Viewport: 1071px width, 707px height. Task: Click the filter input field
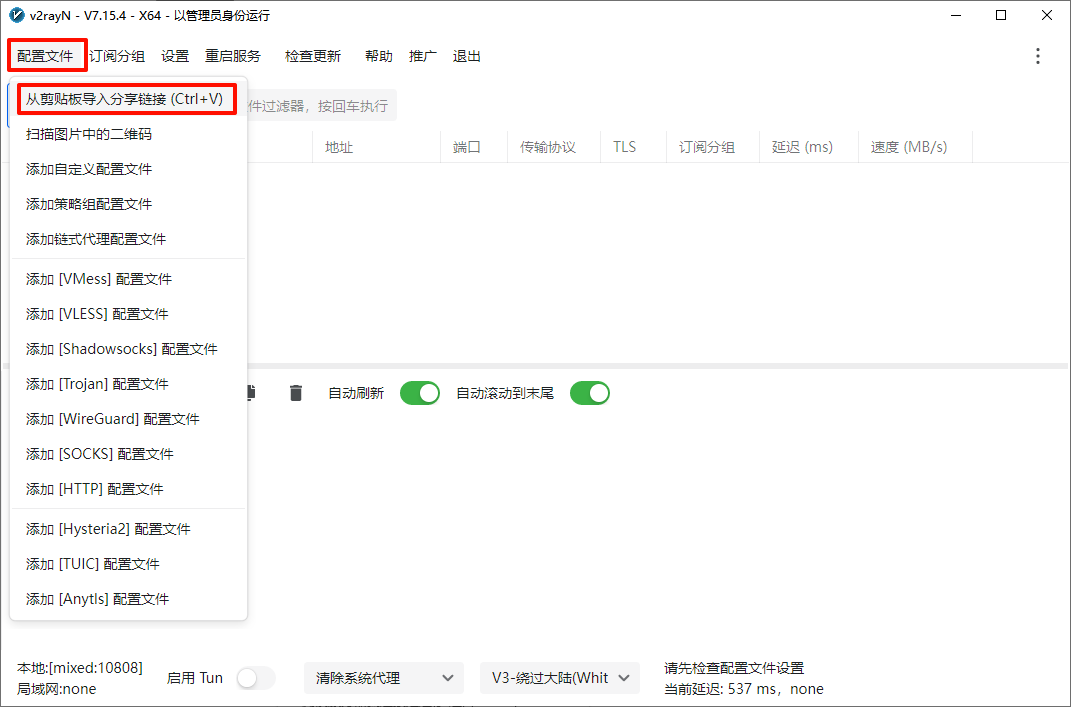pyautogui.click(x=320, y=106)
